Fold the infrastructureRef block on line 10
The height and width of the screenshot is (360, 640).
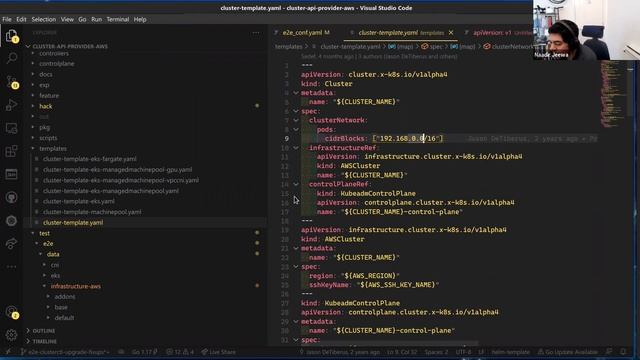point(296,148)
